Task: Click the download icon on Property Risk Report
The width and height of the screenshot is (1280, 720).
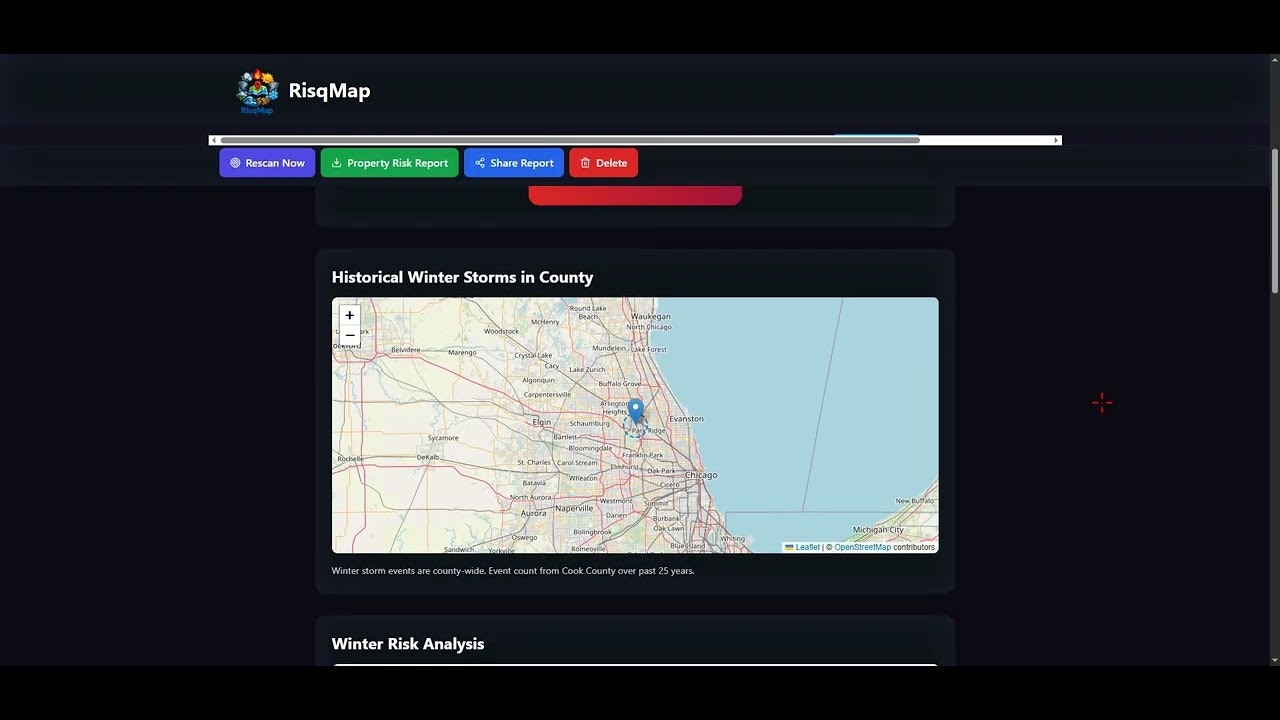Action: pyautogui.click(x=338, y=162)
